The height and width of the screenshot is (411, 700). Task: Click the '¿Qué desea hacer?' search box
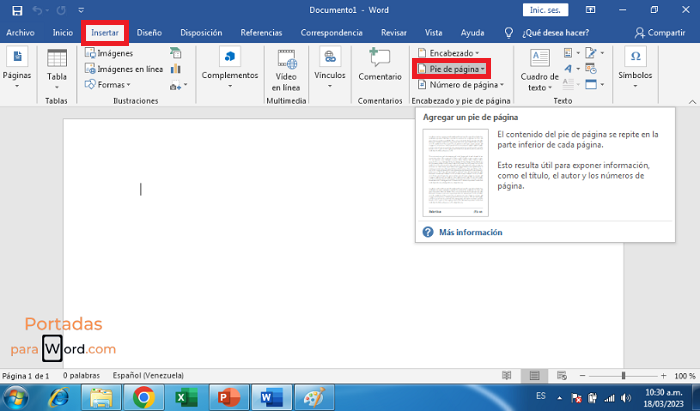[555, 33]
